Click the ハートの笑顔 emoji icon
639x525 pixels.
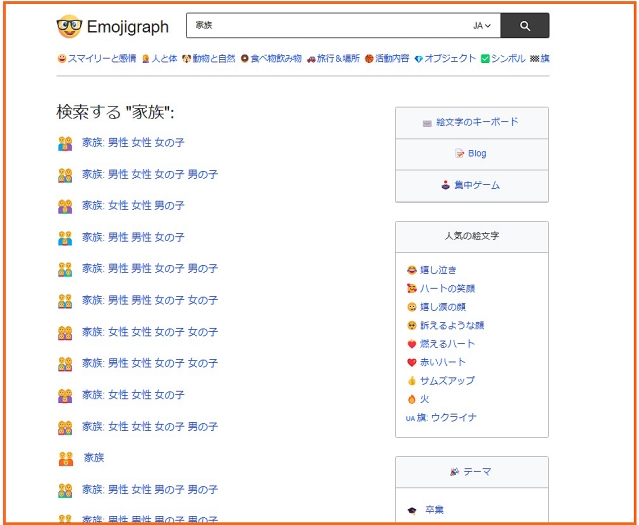click(411, 289)
